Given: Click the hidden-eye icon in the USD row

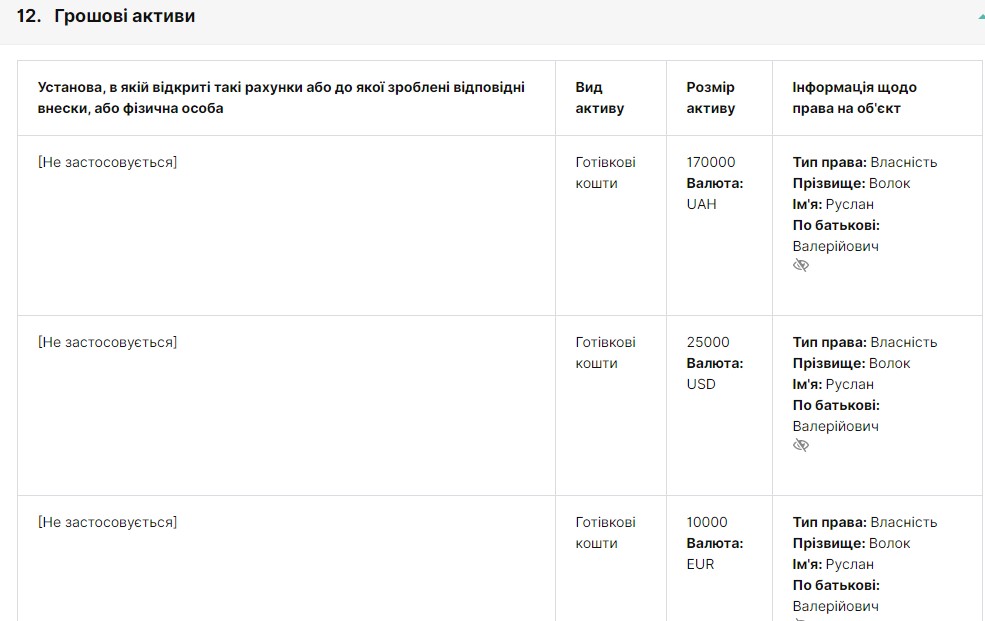Looking at the screenshot, I should [x=801, y=445].
